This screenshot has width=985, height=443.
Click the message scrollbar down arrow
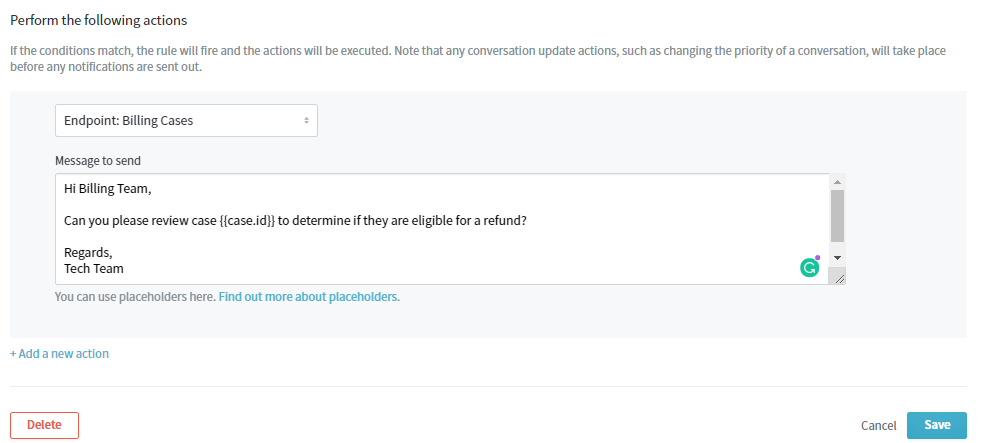(838, 257)
